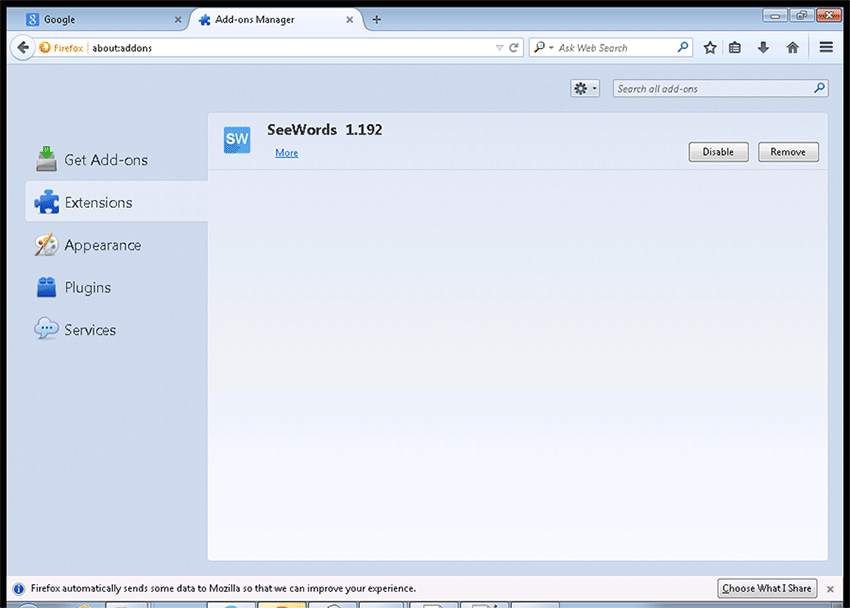Expand the URL bar history dropdown

(500, 47)
